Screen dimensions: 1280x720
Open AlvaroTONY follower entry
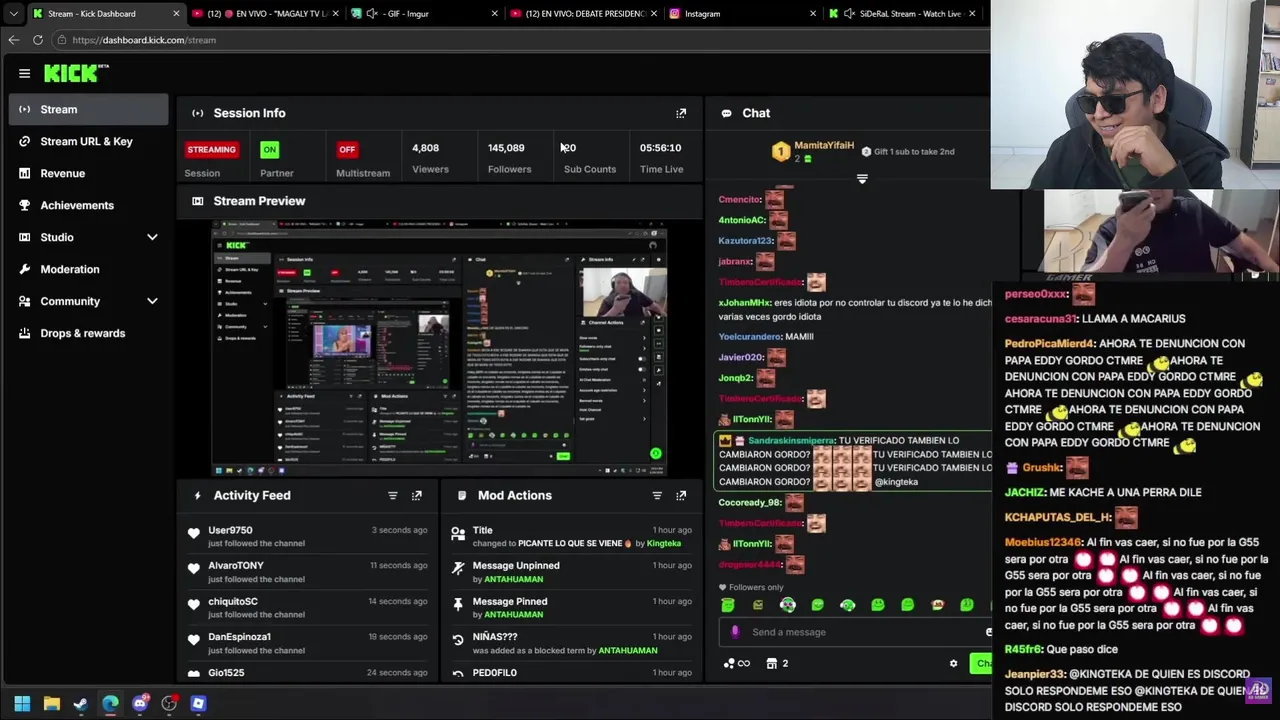[x=236, y=566]
